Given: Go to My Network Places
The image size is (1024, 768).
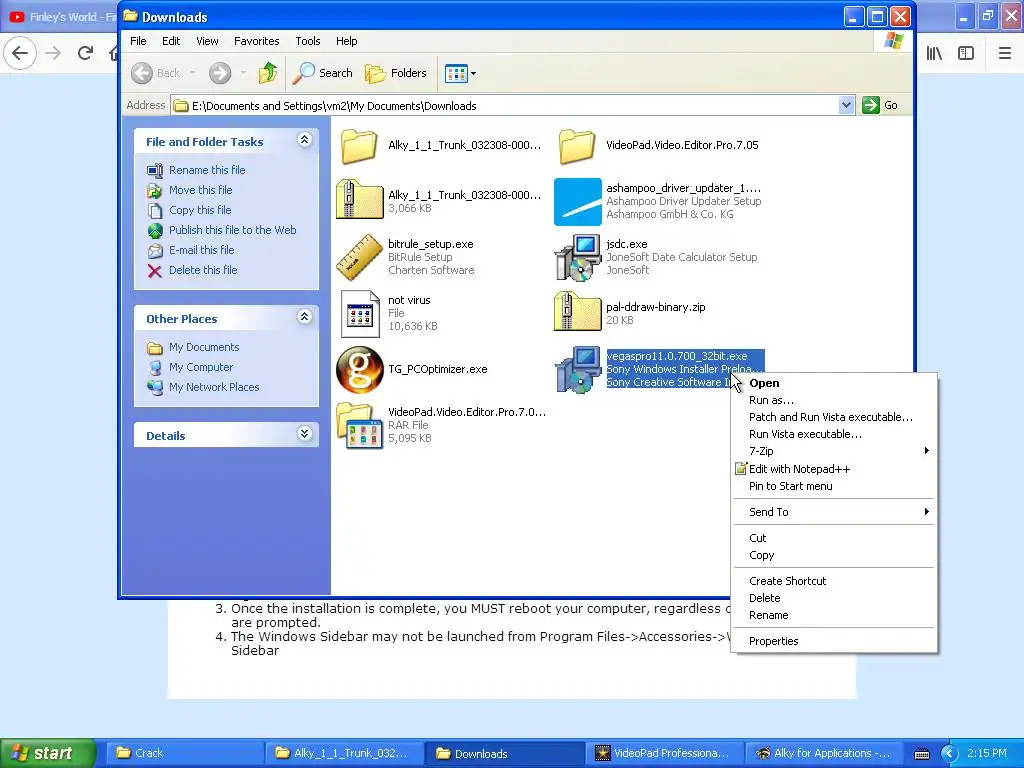Looking at the screenshot, I should (214, 387).
